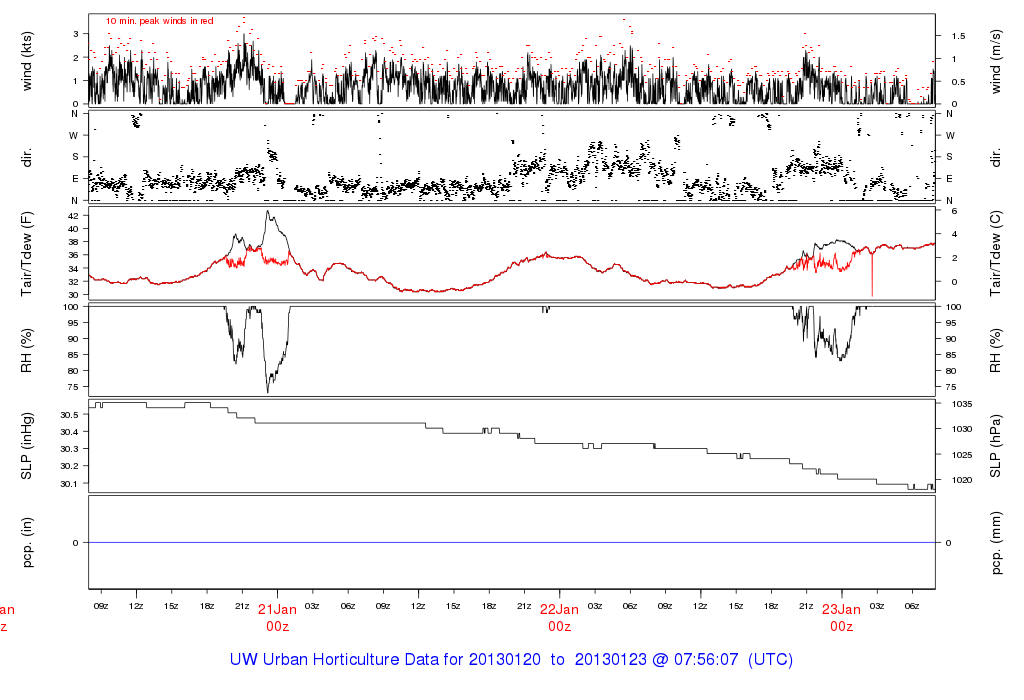Image resolution: width=1024 pixels, height=700 pixels.
Task: Click the '1020' hPa tick label
Action: tap(961, 480)
